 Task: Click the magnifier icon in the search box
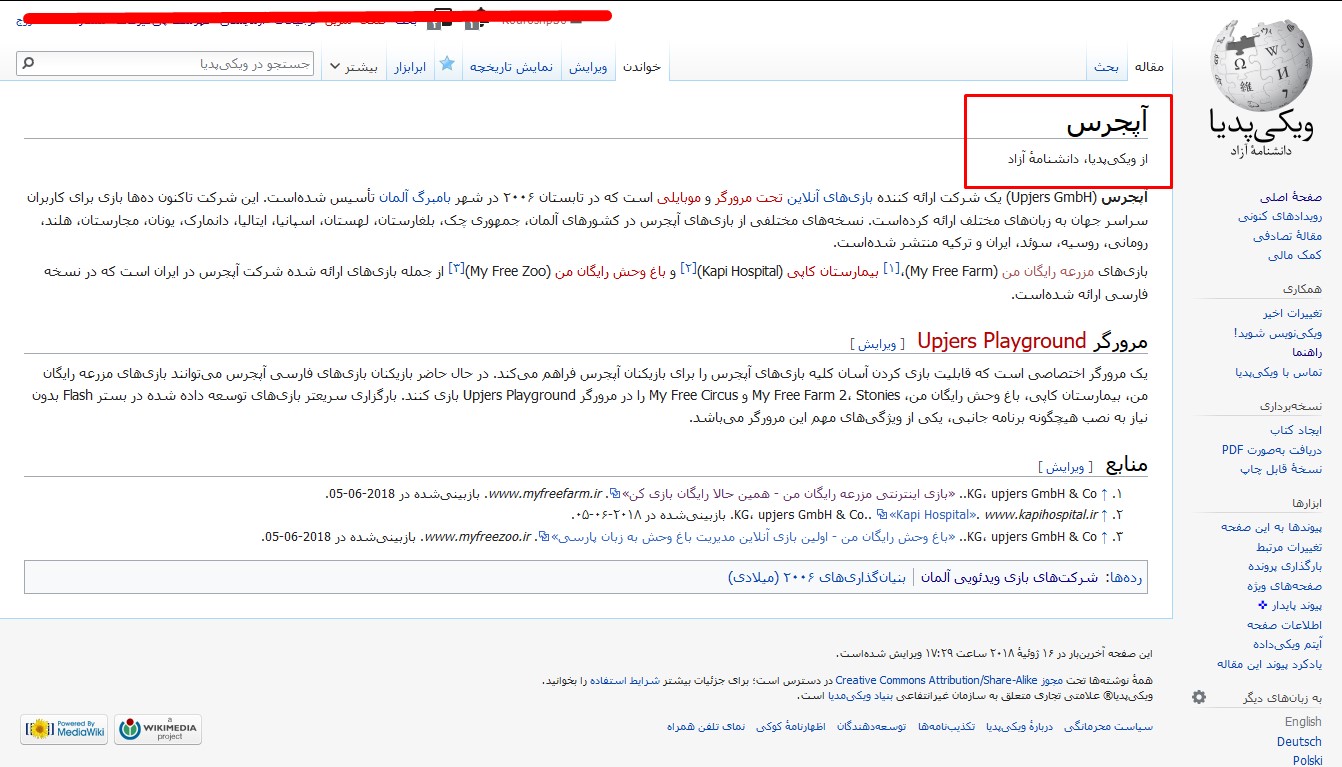pyautogui.click(x=28, y=64)
